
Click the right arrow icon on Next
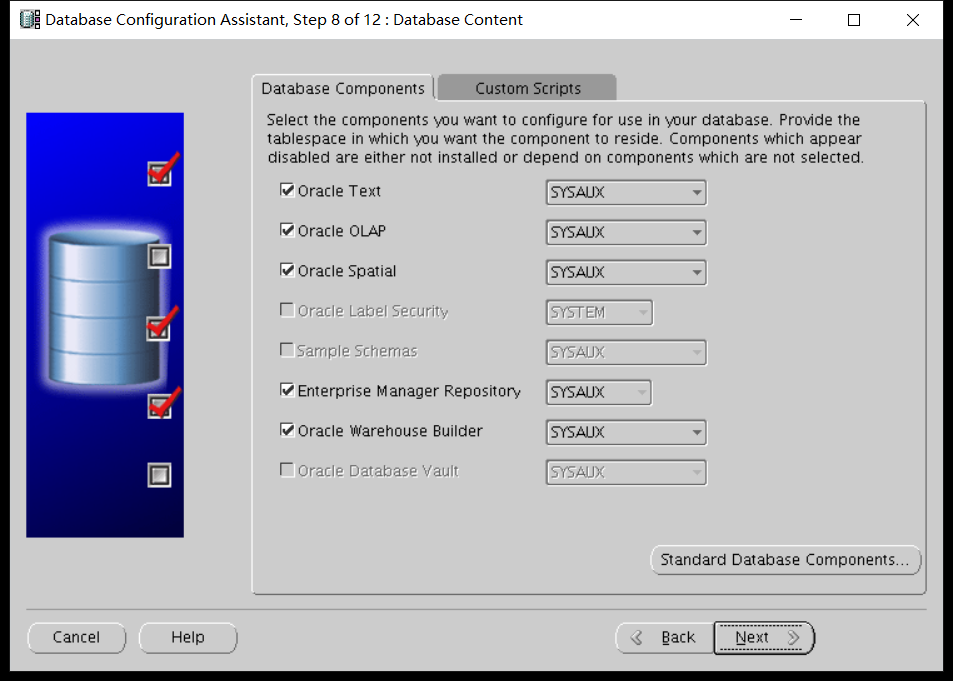(793, 637)
